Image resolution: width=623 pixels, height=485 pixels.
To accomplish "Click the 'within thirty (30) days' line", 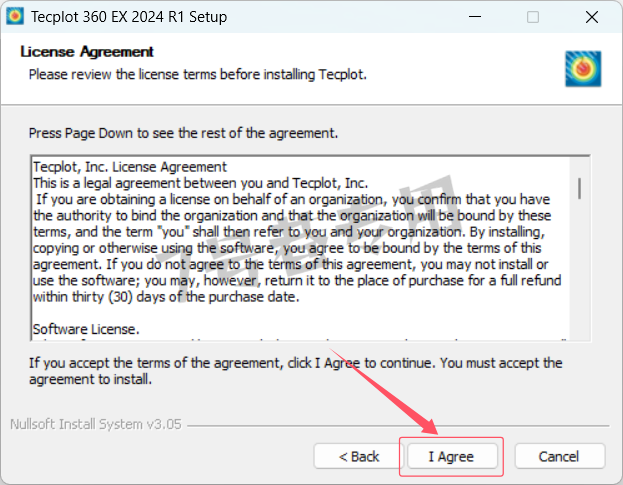I will (x=166, y=297).
